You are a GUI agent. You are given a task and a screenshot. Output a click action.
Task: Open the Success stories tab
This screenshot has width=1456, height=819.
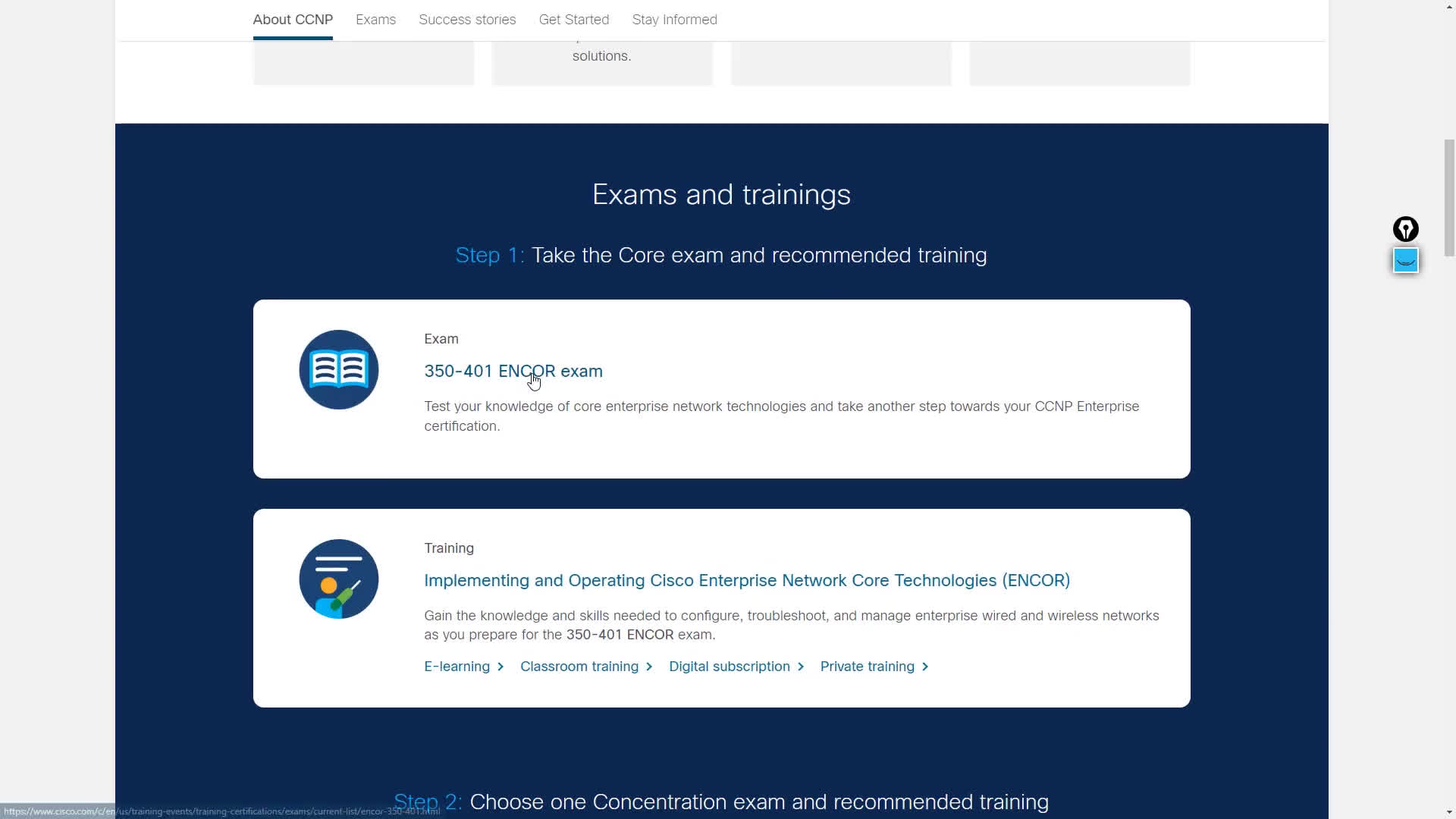pyautogui.click(x=467, y=20)
